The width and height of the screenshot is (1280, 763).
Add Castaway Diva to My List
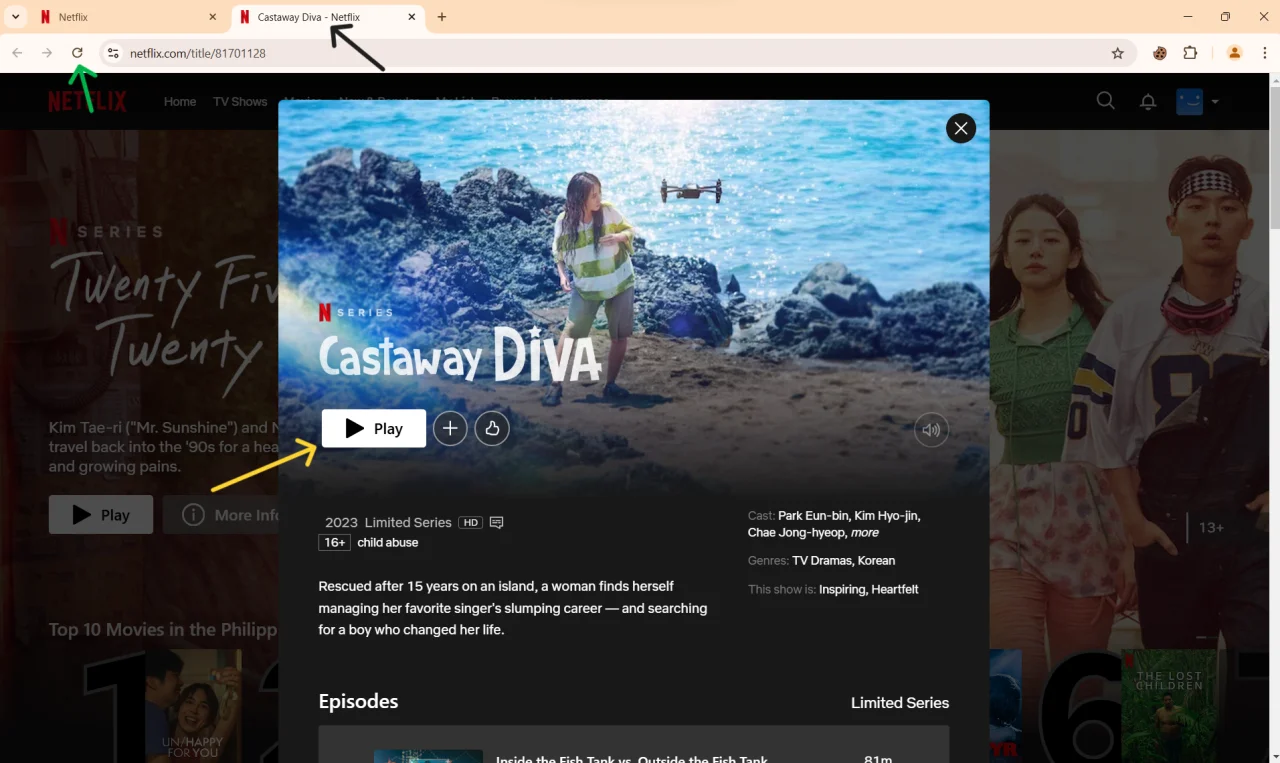pos(450,429)
